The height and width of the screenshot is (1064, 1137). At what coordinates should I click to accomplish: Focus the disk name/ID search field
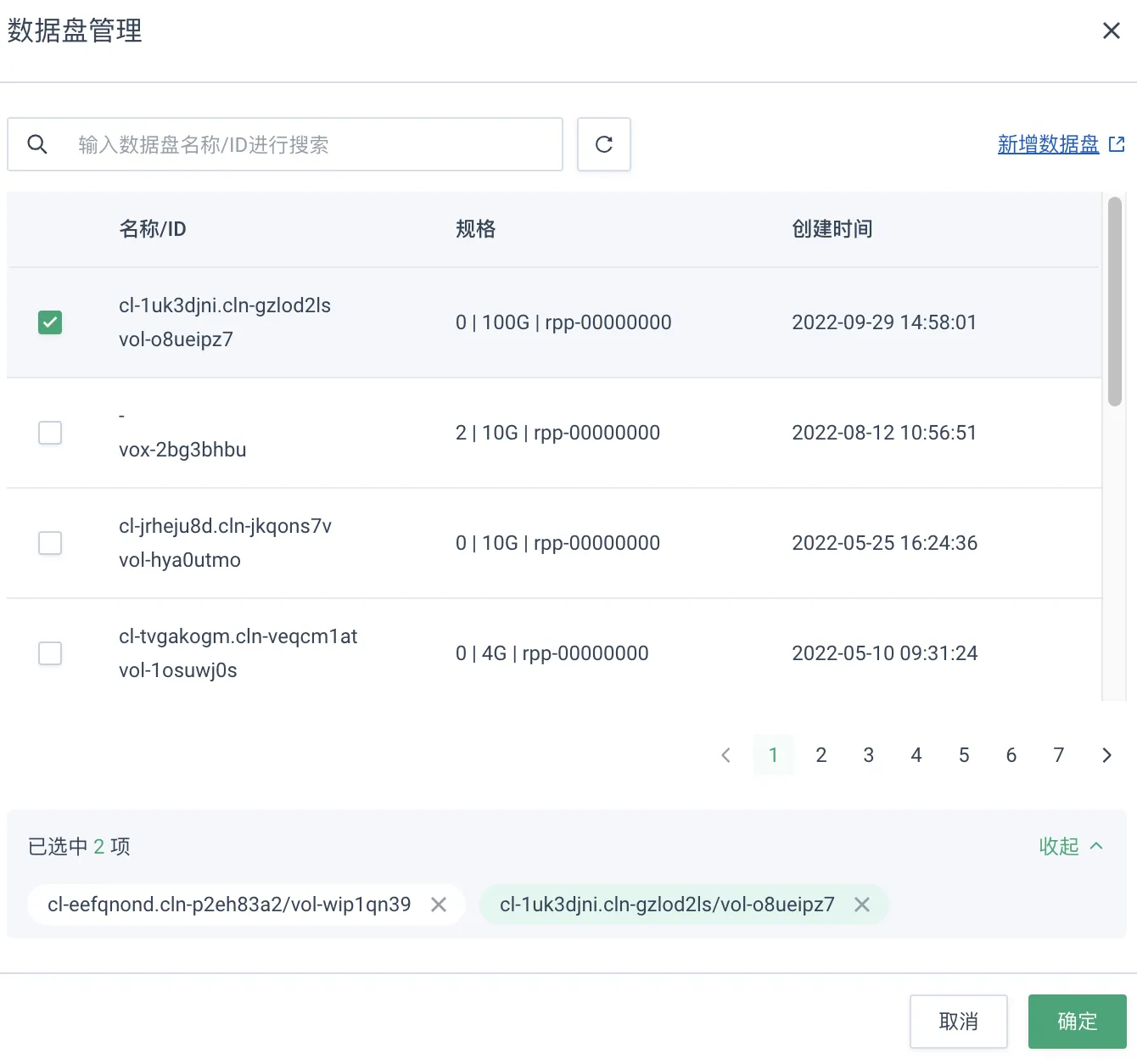285,144
